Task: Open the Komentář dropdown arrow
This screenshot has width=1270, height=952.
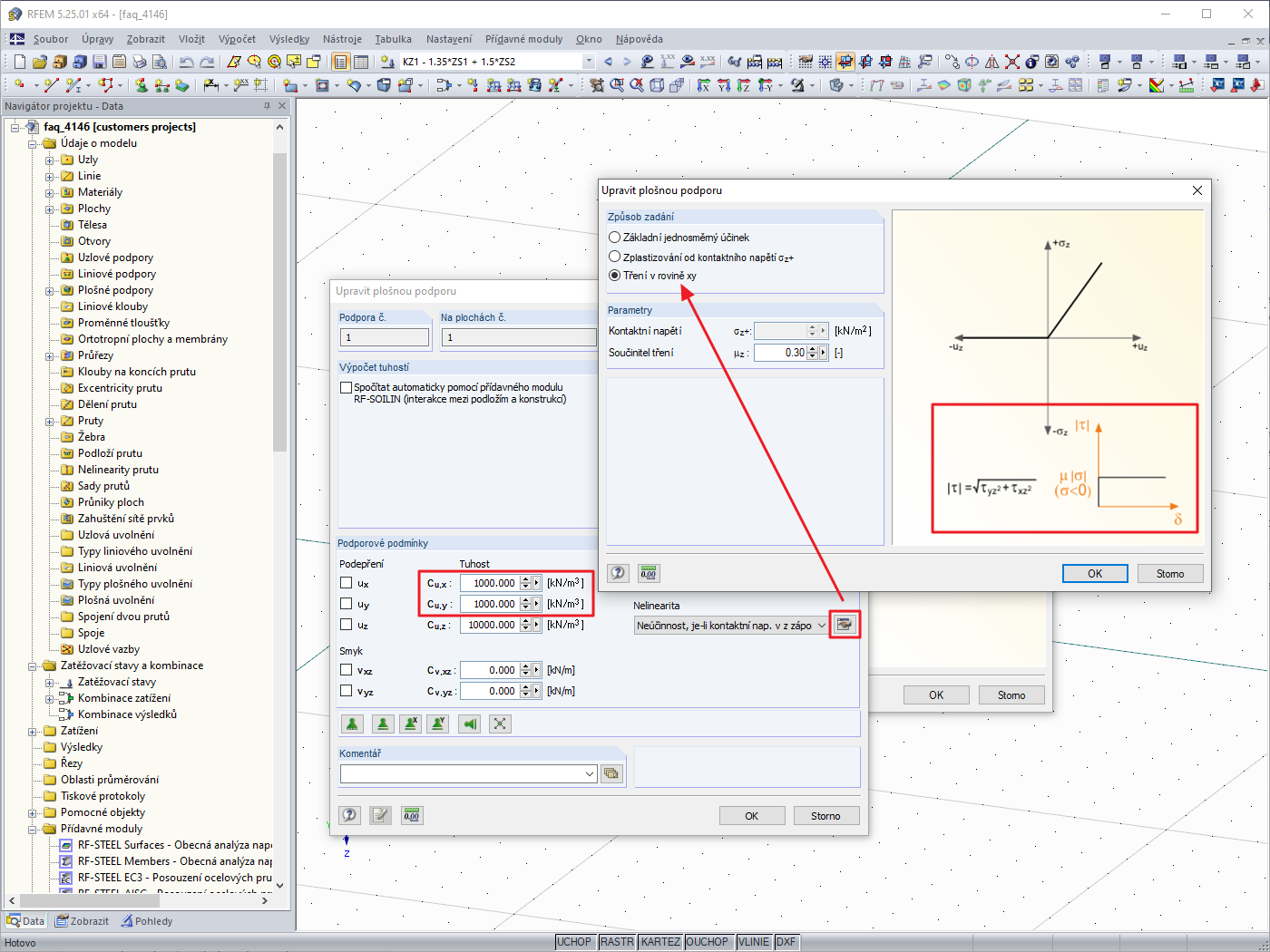Action: coord(590,773)
